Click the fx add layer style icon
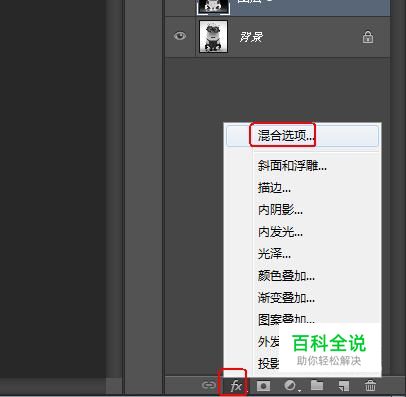The width and height of the screenshot is (406, 397). (236, 386)
